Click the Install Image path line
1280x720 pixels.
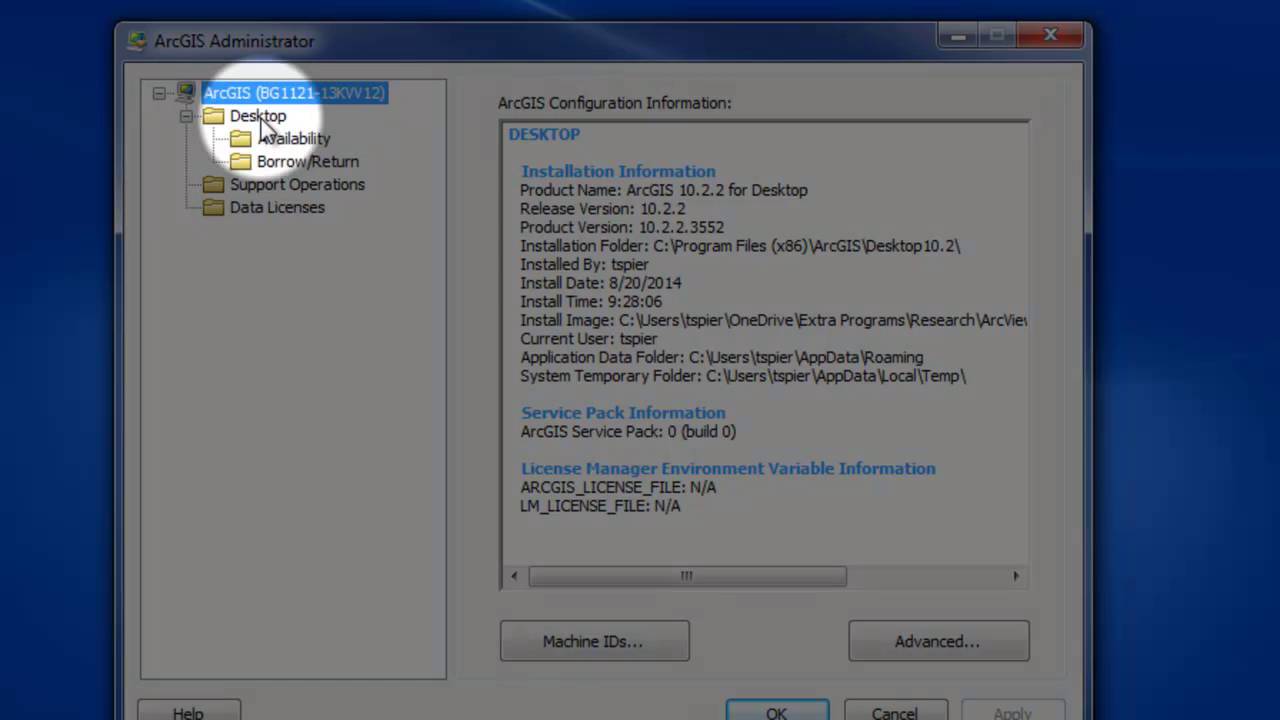[x=773, y=320]
